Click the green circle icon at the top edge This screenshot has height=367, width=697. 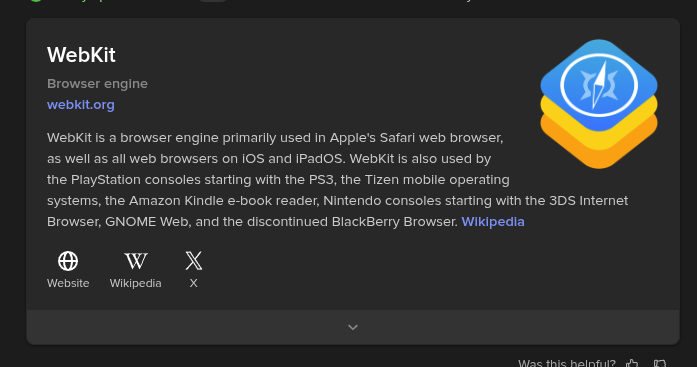pos(36,1)
